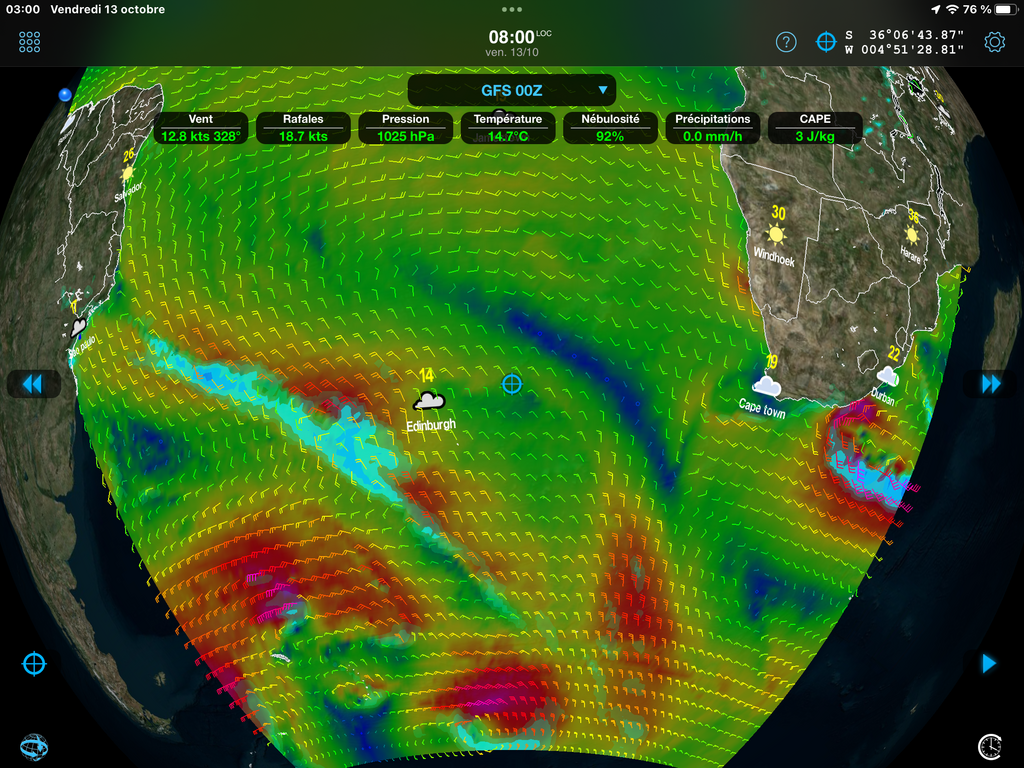
Task: Tap the Salvador sun weather icon
Action: (127, 173)
